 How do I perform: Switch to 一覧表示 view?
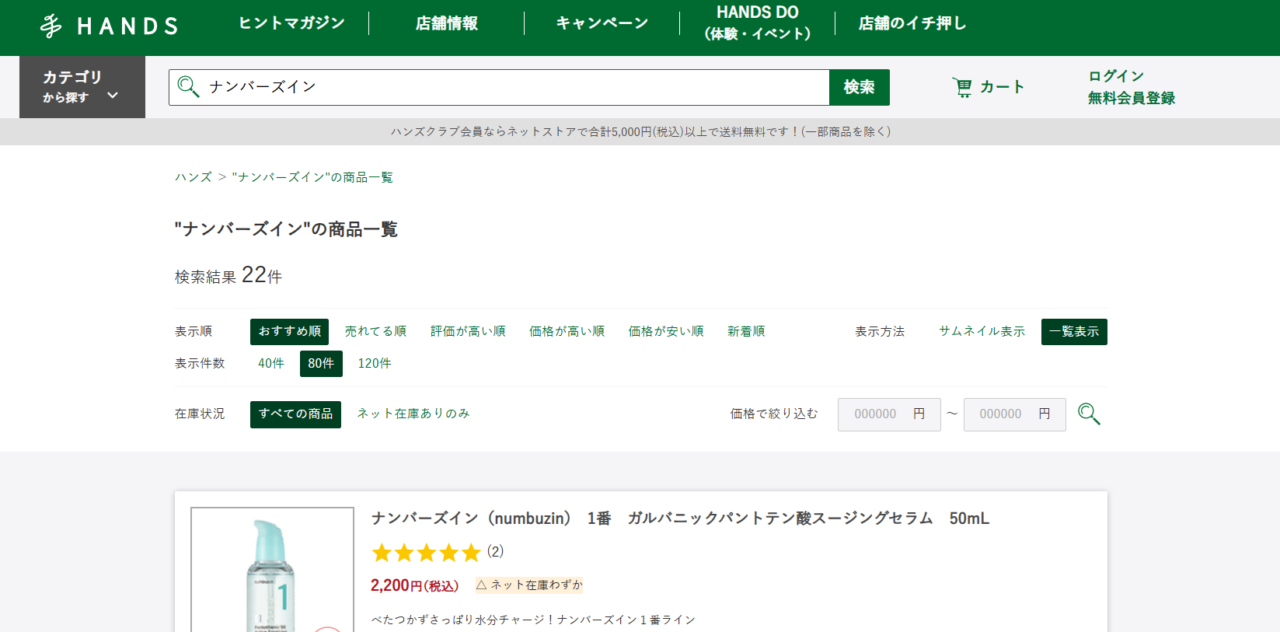point(1074,331)
